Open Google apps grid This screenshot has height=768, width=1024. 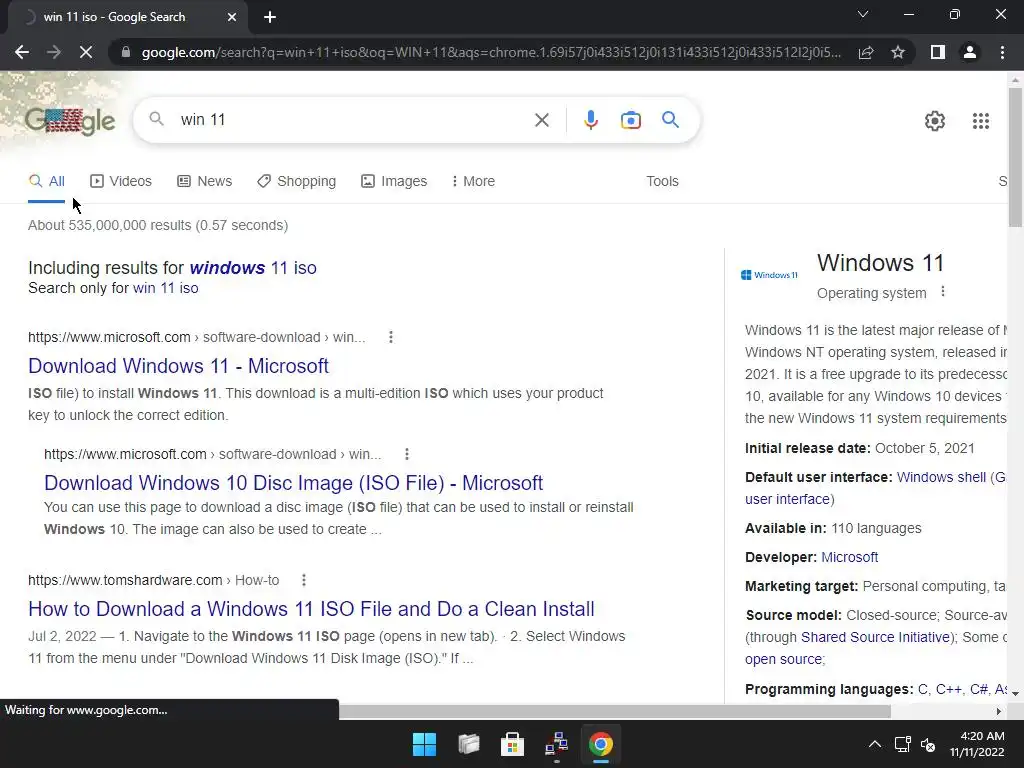coord(981,121)
